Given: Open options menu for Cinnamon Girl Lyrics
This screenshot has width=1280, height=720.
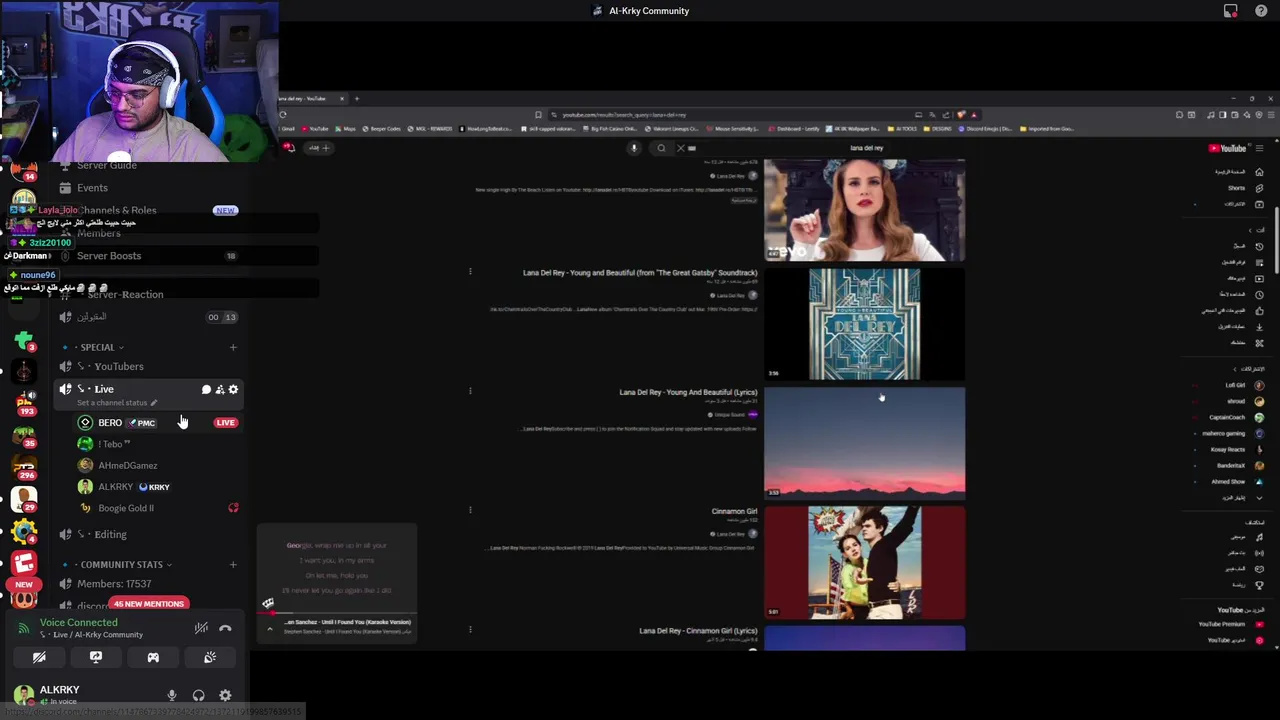Looking at the screenshot, I should click(470, 629).
